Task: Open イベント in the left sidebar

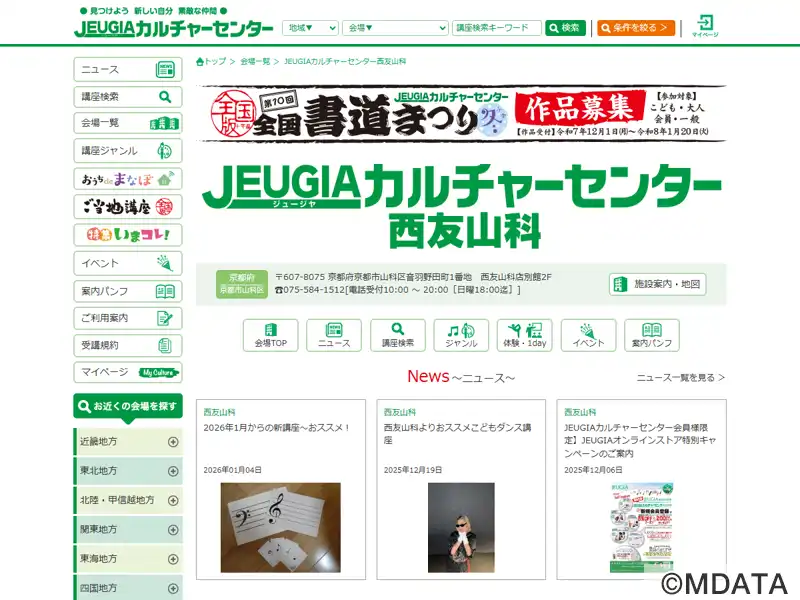Action: [128, 263]
